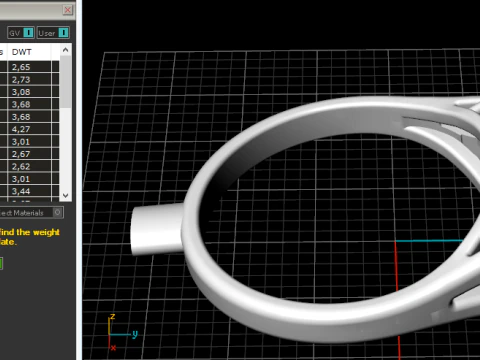Select the 2,62 DWT cell
The width and height of the screenshot is (480, 360).
29,167
